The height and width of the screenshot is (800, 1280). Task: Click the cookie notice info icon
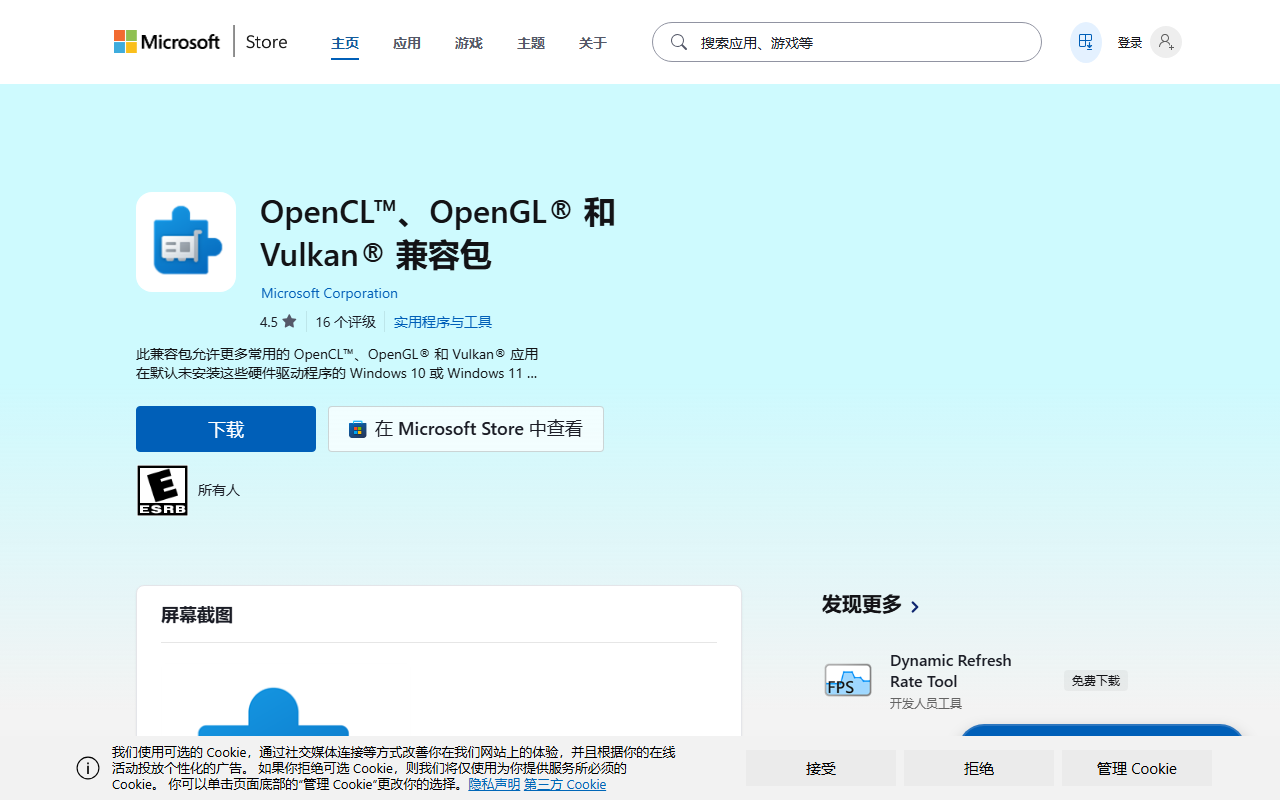click(88, 768)
